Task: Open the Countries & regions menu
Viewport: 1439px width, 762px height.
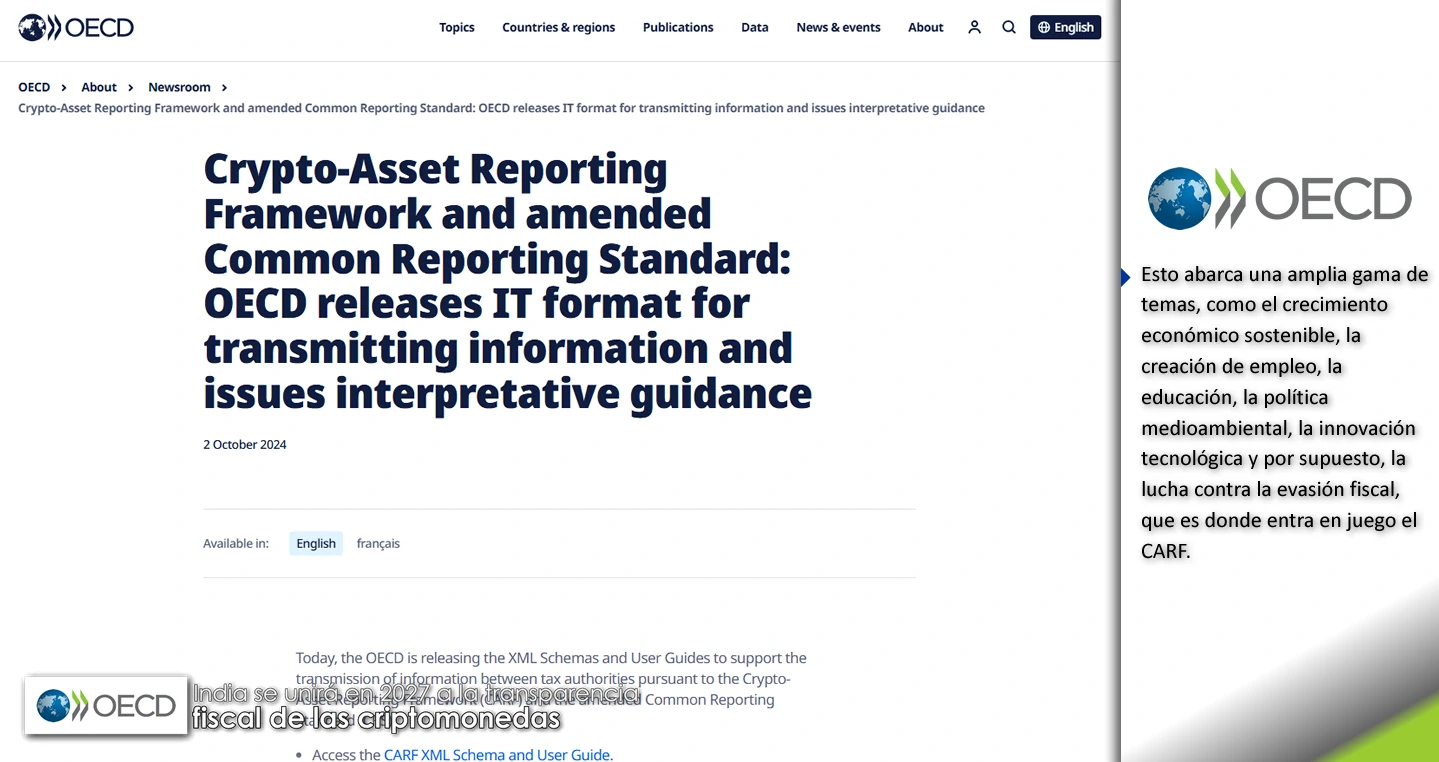Action: point(558,27)
